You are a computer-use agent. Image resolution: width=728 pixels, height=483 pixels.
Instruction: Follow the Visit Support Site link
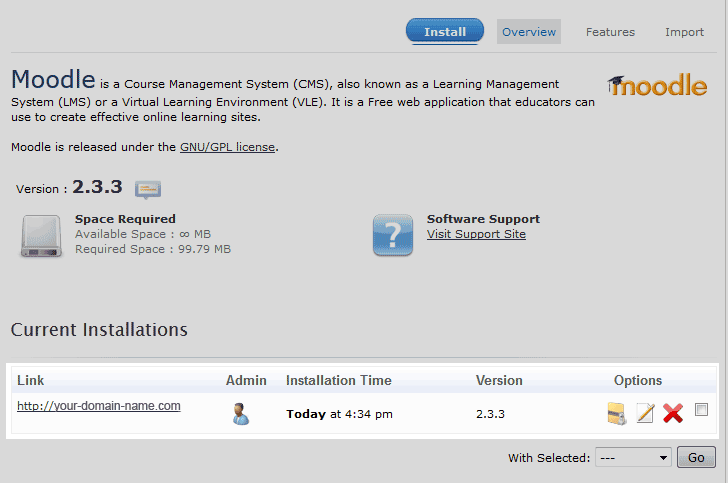[476, 234]
